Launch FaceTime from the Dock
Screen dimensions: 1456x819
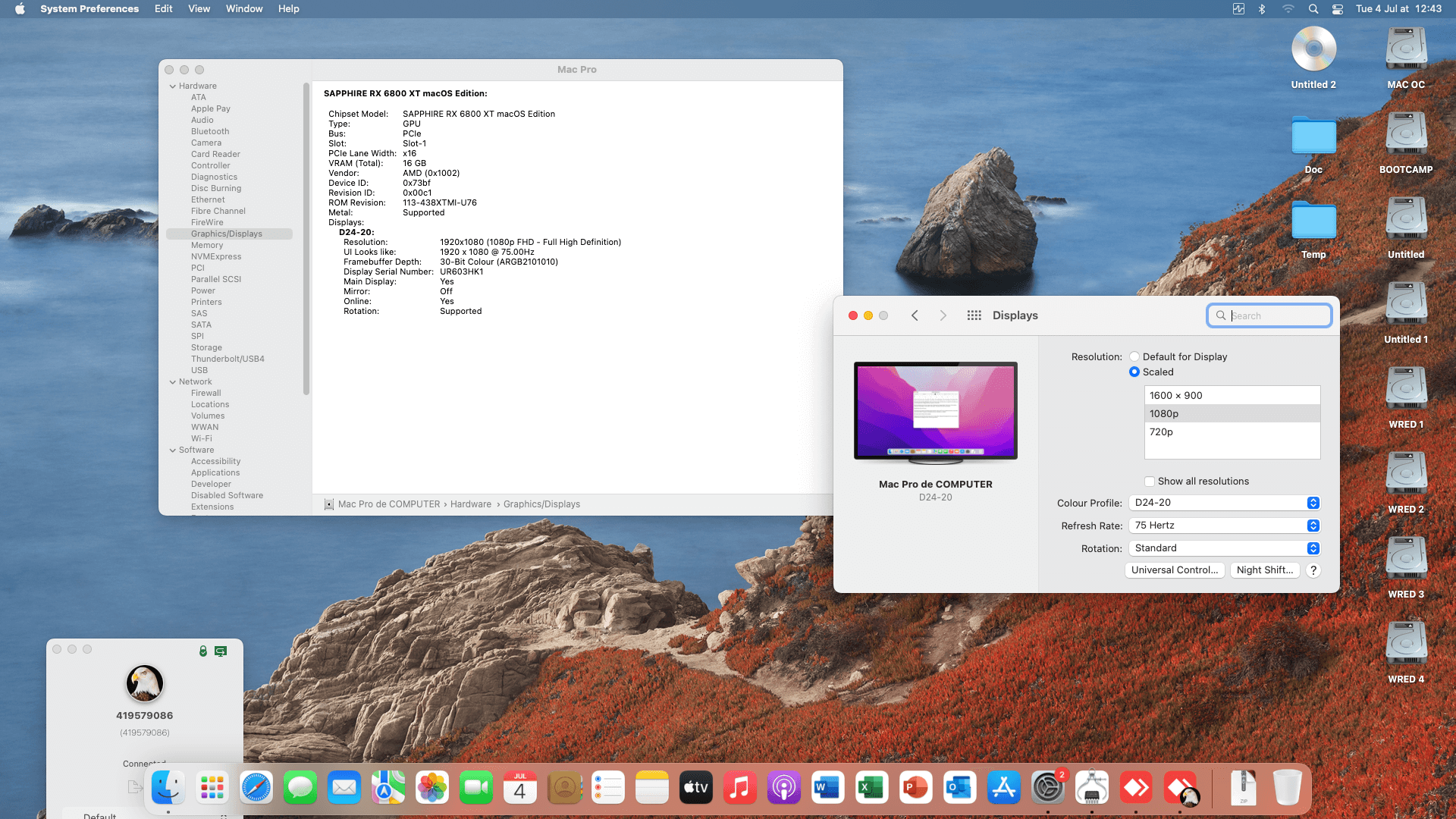pos(475,788)
